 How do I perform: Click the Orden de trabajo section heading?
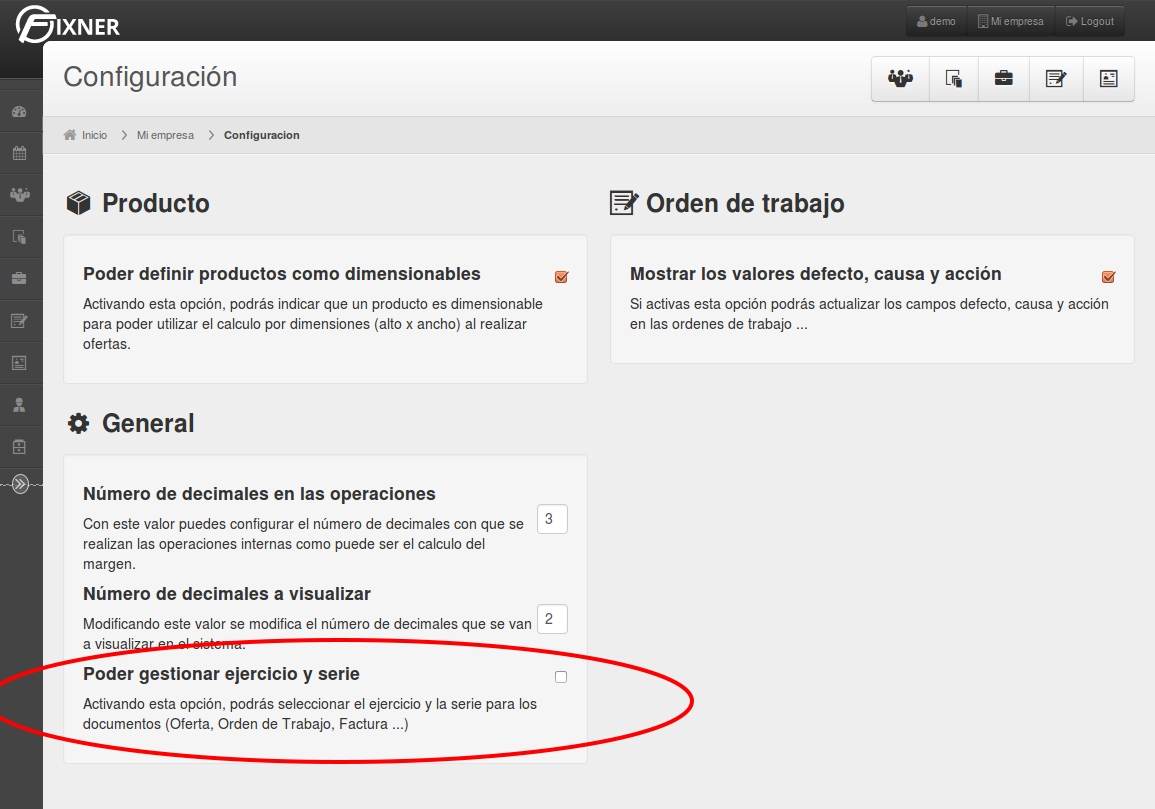(x=745, y=203)
